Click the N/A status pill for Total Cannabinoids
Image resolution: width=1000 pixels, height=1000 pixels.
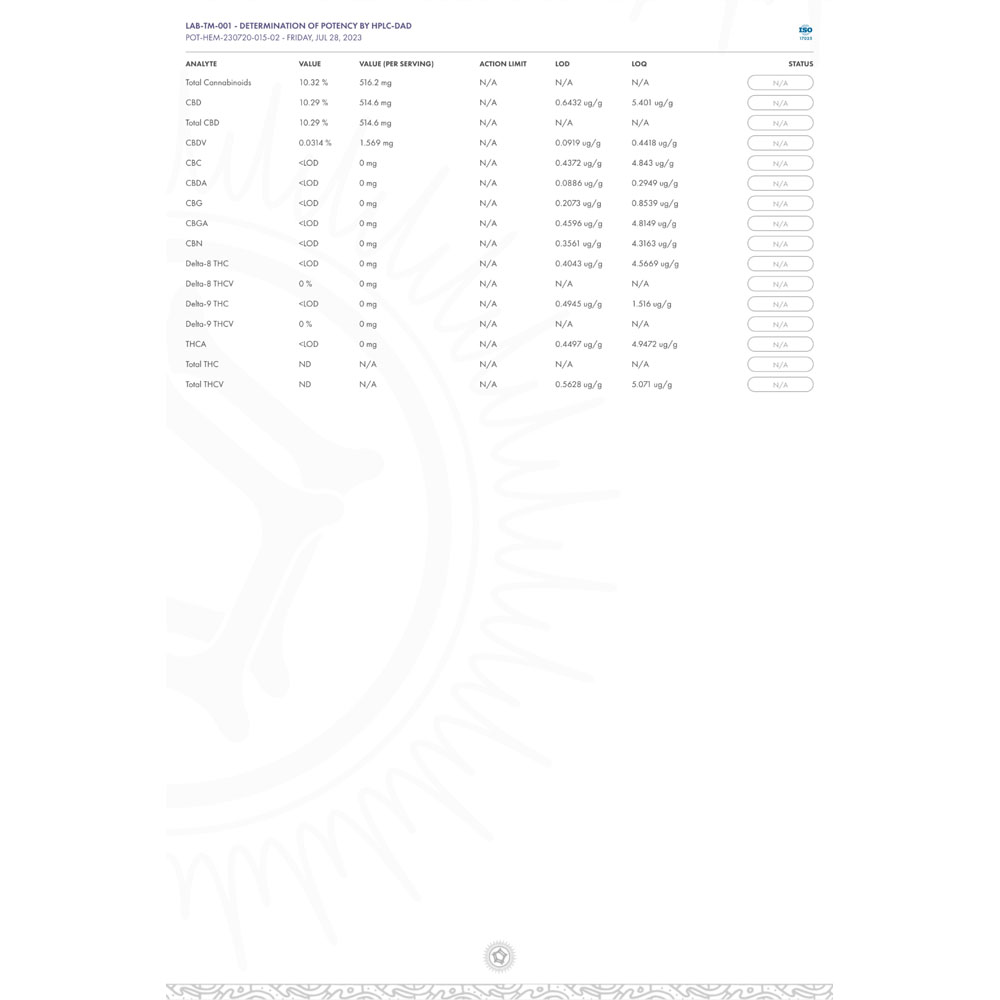[x=780, y=83]
